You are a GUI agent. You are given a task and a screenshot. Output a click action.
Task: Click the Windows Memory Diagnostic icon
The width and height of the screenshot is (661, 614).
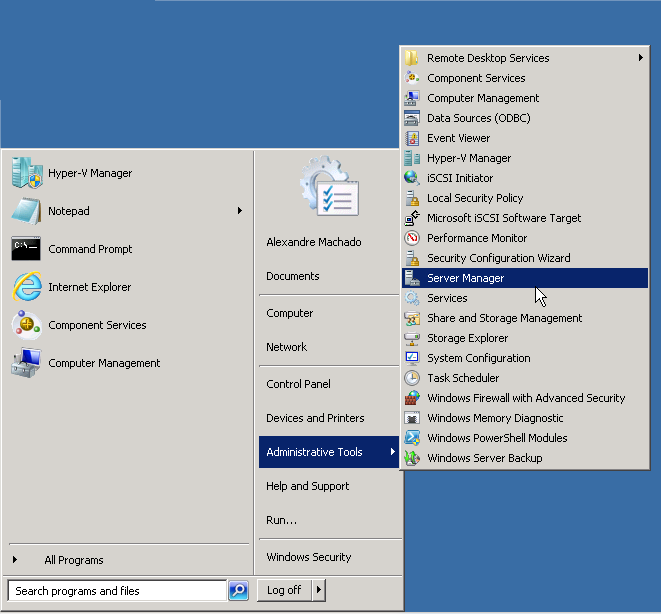[x=412, y=418]
